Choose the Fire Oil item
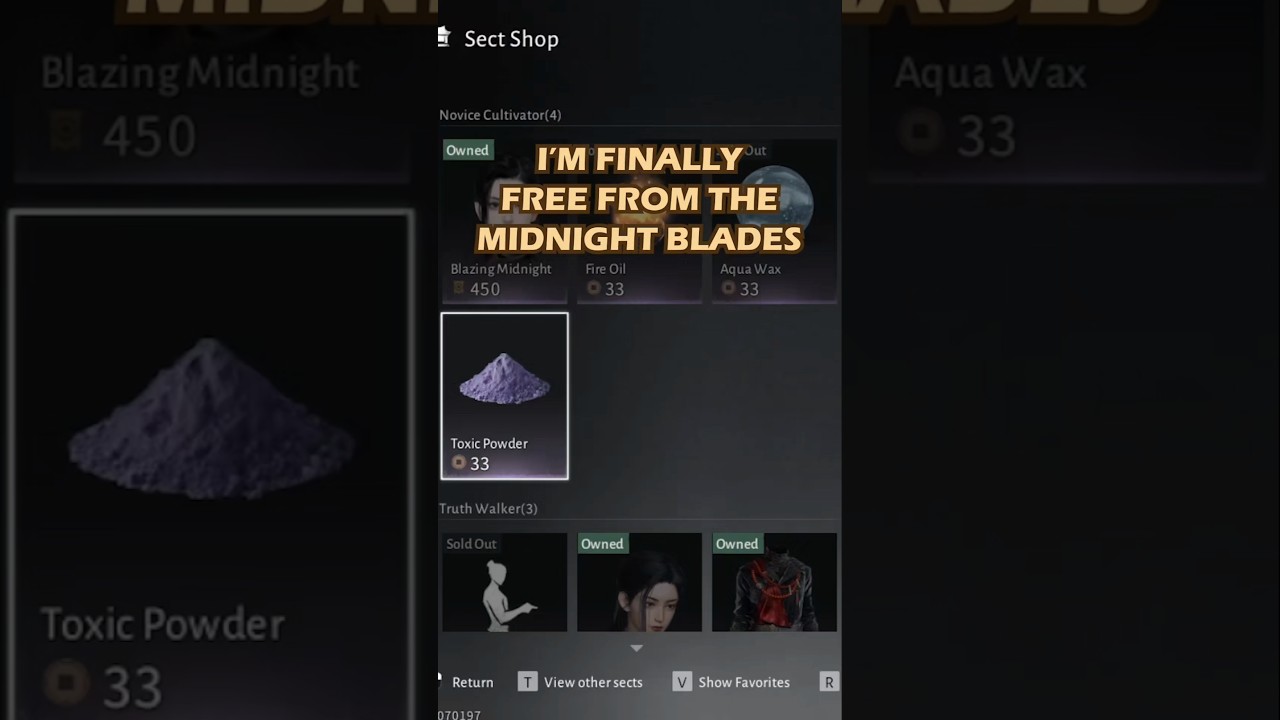Screen dimensions: 1280x720 point(639,221)
